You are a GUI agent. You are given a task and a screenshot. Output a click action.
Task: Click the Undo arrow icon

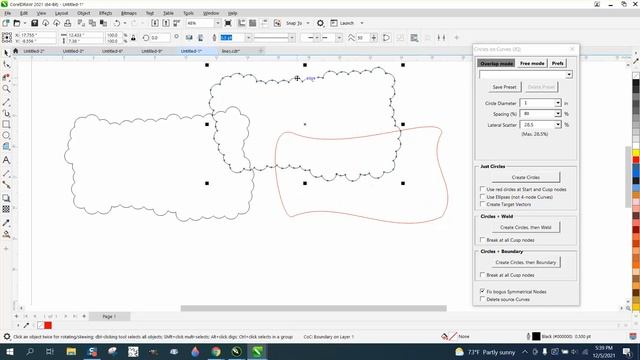click(117, 23)
